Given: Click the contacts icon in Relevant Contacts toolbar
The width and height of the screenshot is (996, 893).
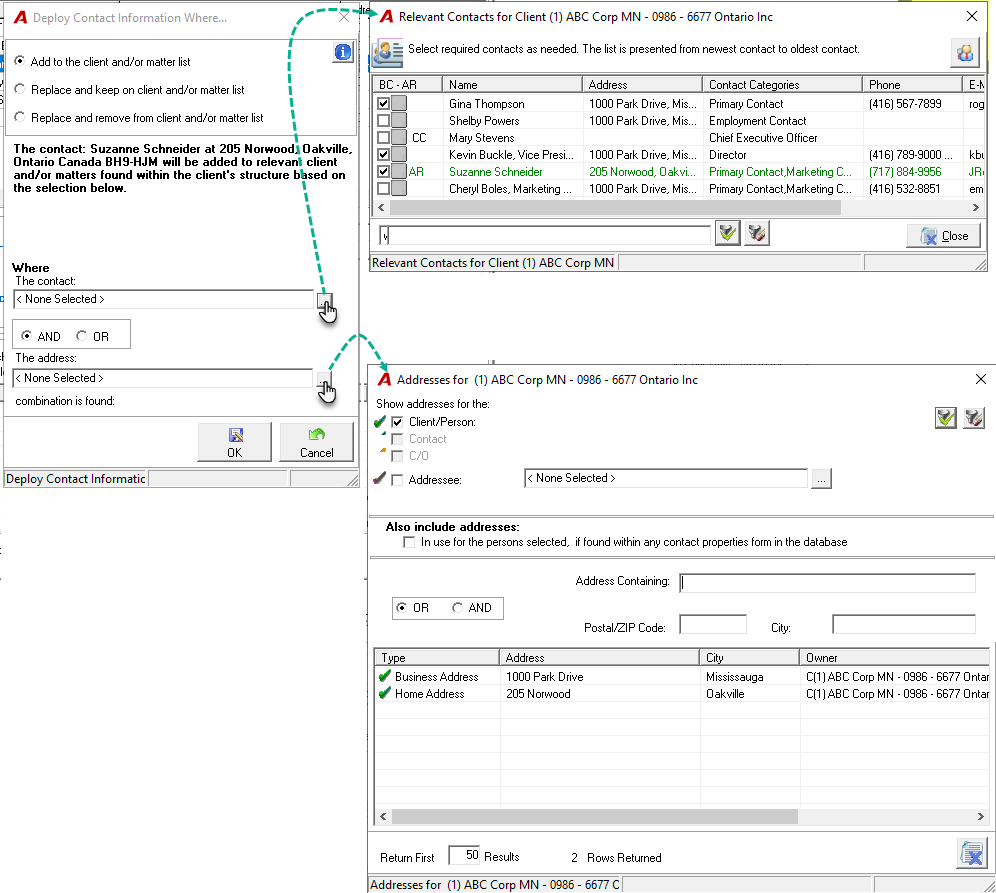Looking at the screenshot, I should pos(965,53).
